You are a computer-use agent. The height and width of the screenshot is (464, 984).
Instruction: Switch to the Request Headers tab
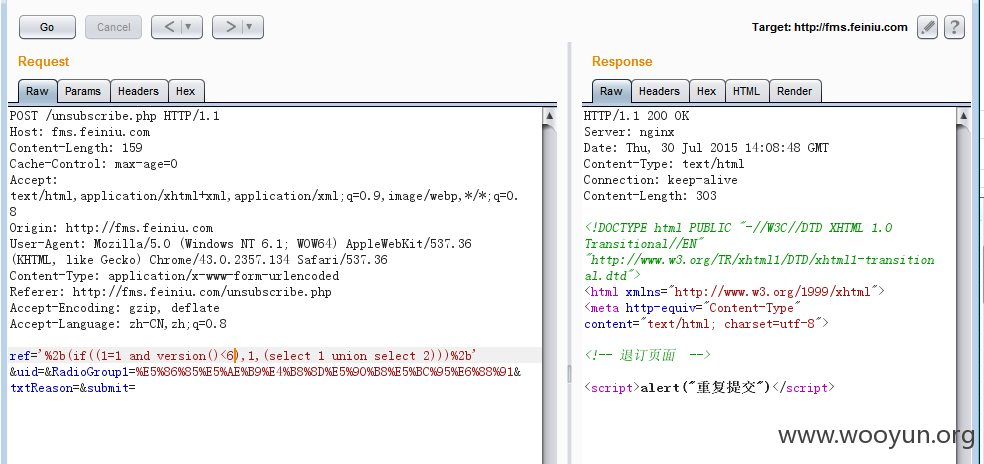(138, 91)
